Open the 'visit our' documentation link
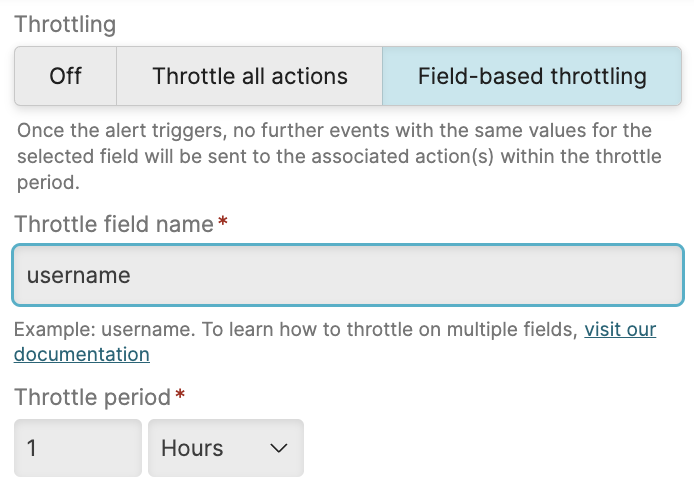The height and width of the screenshot is (492, 694). click(x=620, y=329)
